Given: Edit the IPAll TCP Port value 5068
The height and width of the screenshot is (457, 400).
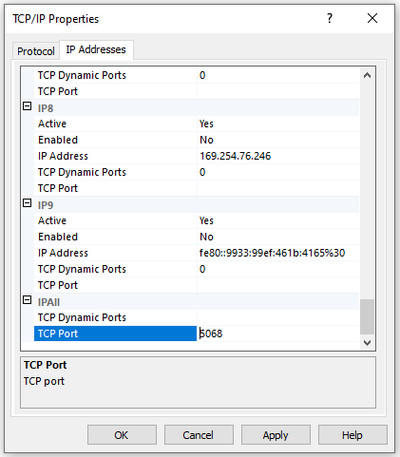Looking at the screenshot, I should pos(278,333).
